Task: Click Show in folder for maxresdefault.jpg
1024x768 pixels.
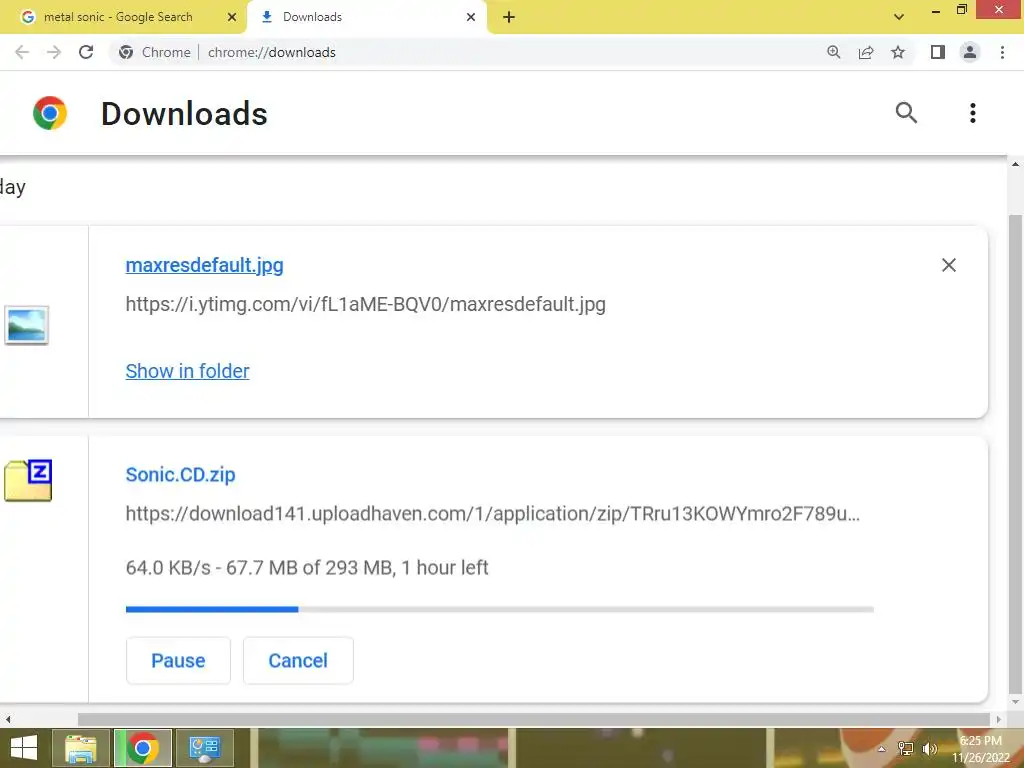Action: coord(187,371)
